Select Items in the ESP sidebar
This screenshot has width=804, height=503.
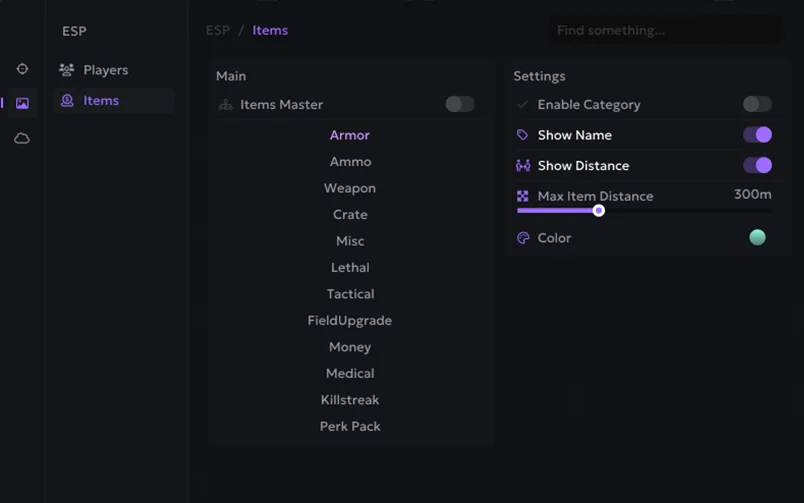(x=101, y=101)
